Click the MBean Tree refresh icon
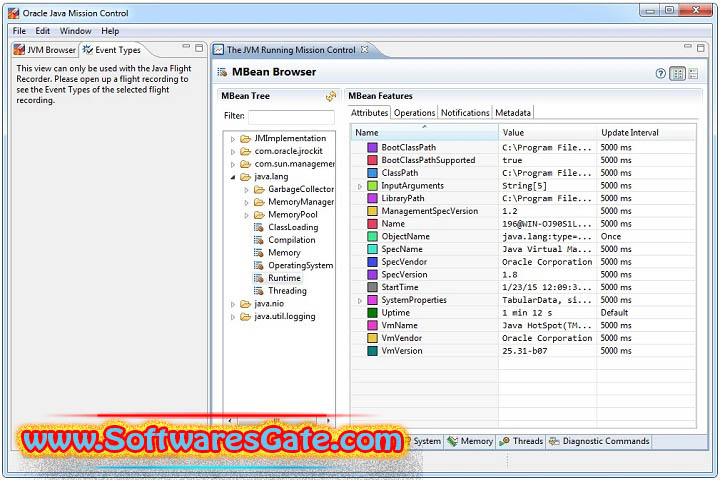The image size is (720, 480). tap(331, 96)
